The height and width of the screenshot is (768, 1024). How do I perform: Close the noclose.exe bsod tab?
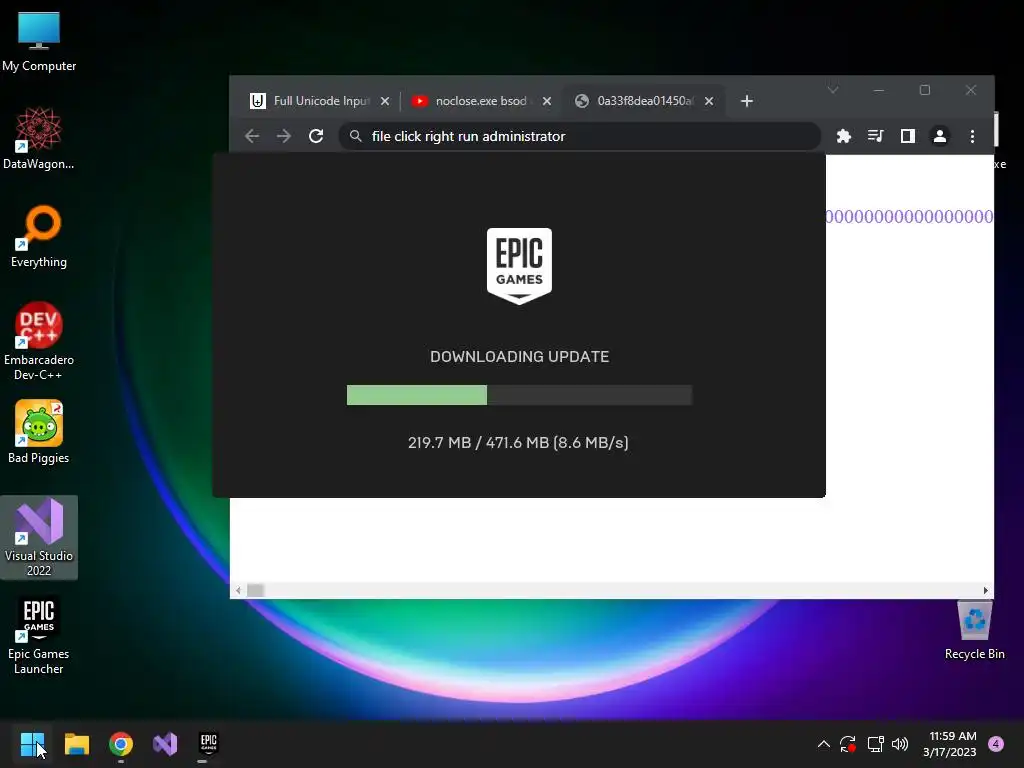tap(547, 101)
